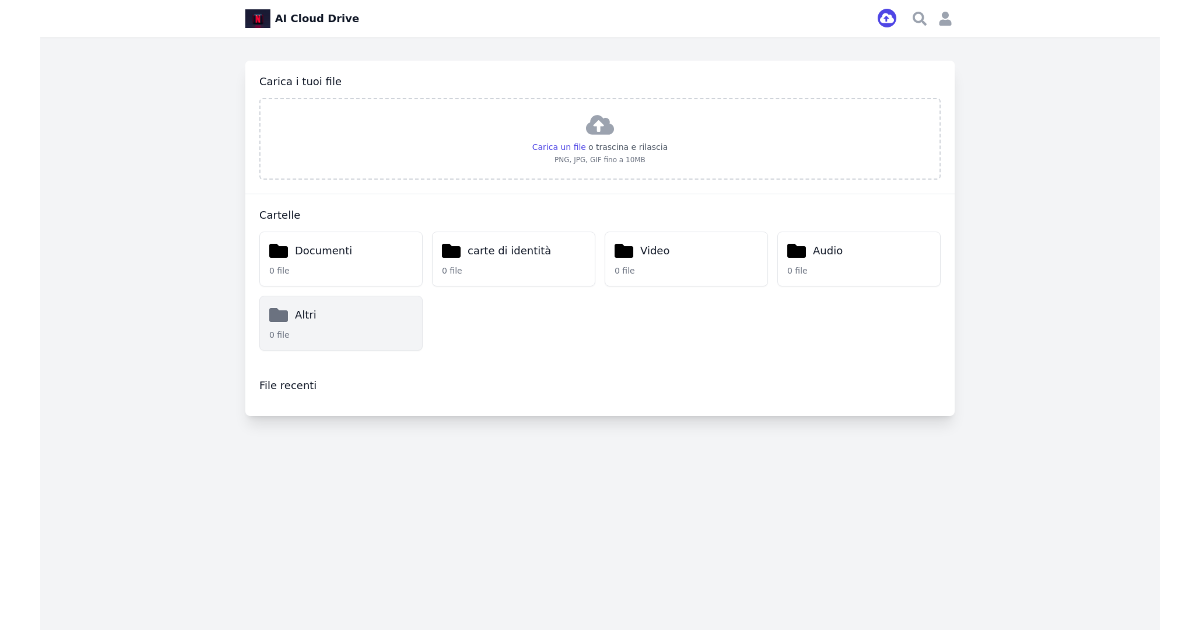This screenshot has height=630, width=1200.
Task: Open the carte di identità folder
Action: click(514, 258)
